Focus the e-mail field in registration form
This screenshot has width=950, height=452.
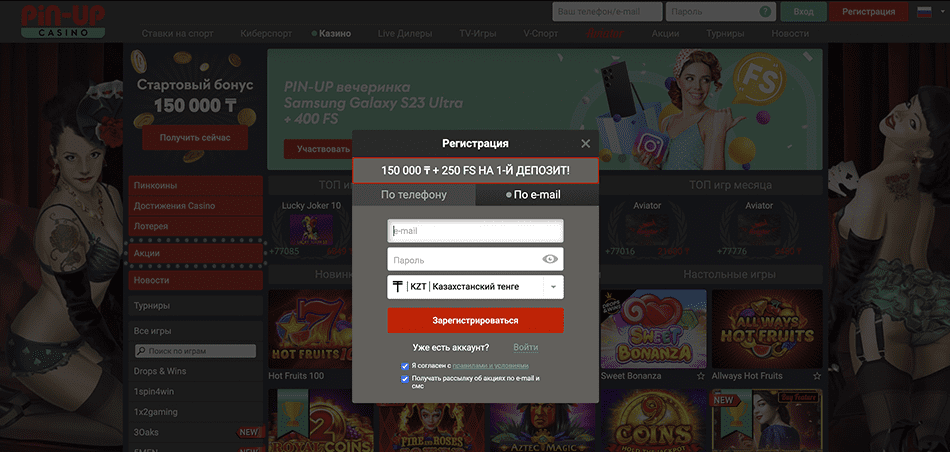coord(476,231)
